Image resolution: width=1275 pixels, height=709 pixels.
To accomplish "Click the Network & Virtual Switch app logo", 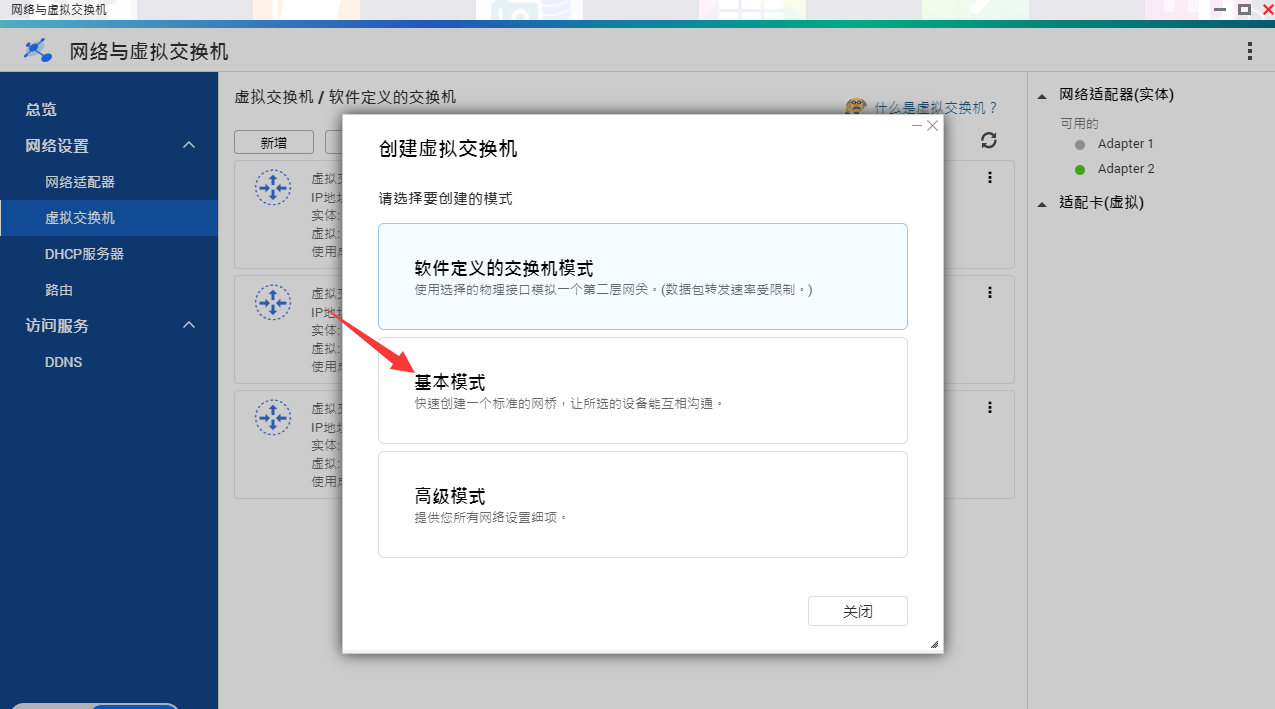I will tap(39, 51).
